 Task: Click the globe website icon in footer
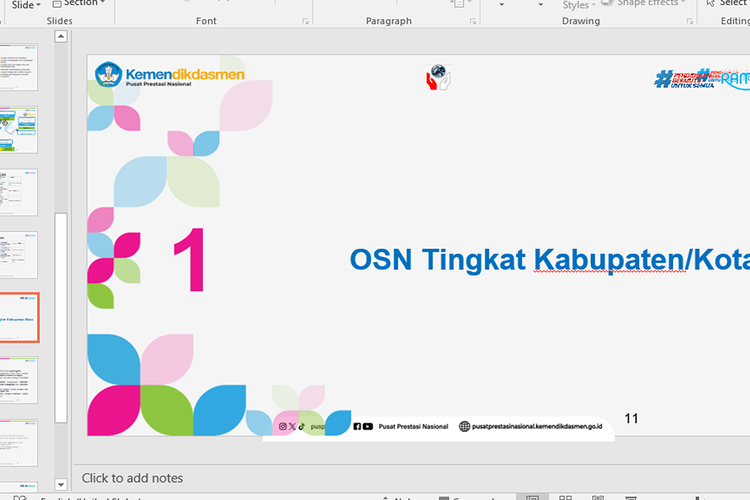pos(464,426)
